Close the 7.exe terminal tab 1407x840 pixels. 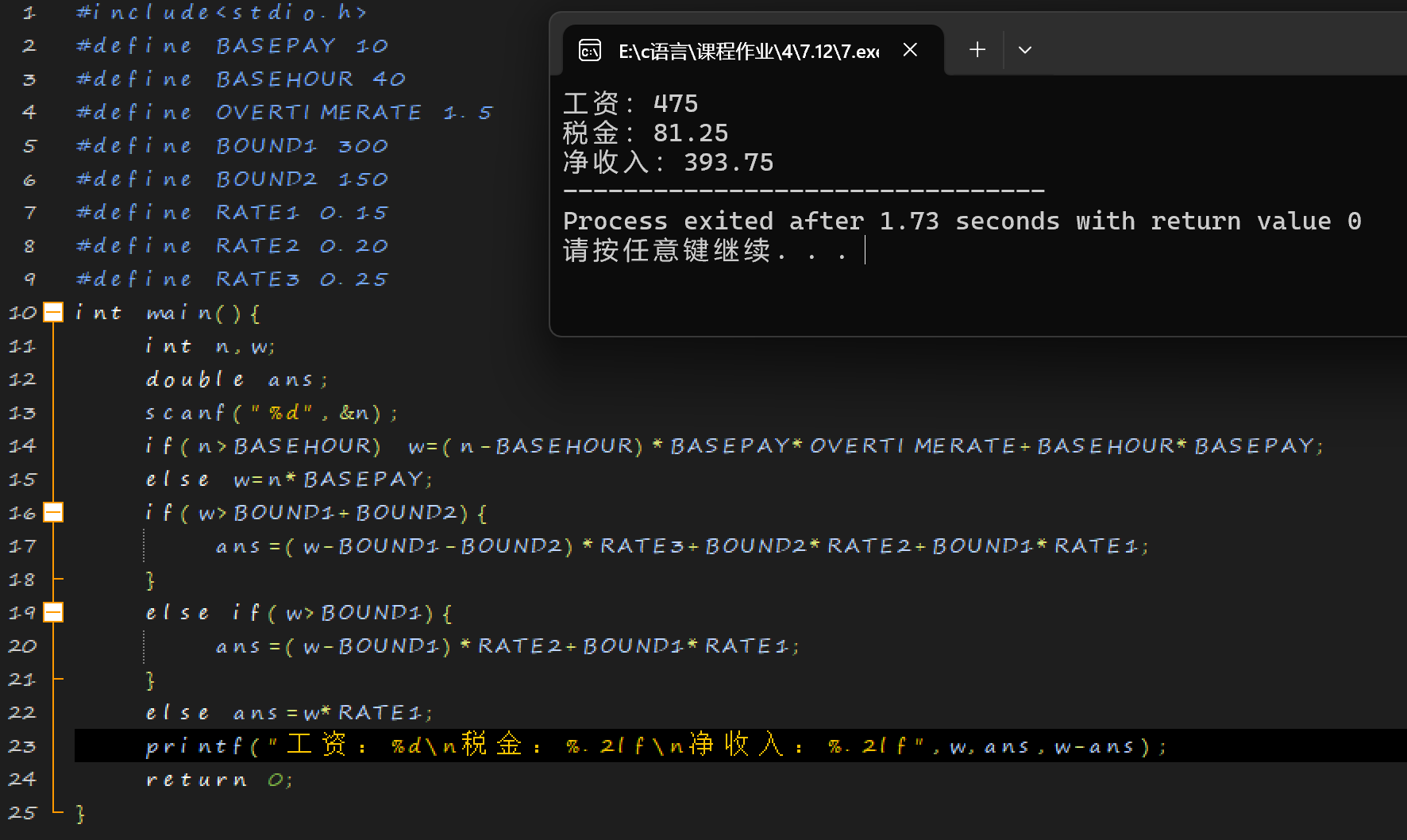(910, 50)
